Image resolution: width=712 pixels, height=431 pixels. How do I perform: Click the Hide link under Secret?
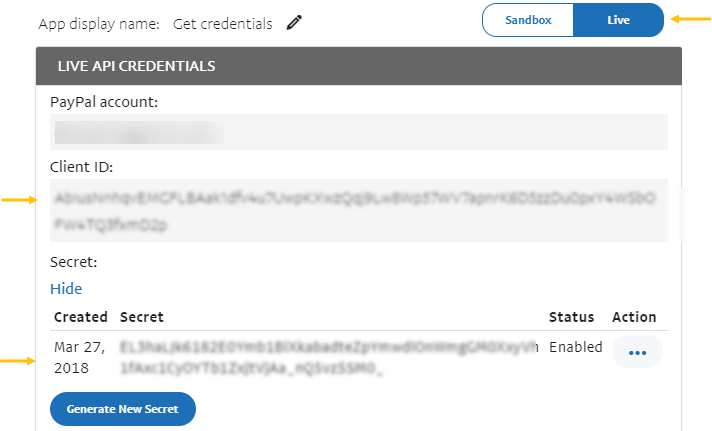(x=66, y=289)
